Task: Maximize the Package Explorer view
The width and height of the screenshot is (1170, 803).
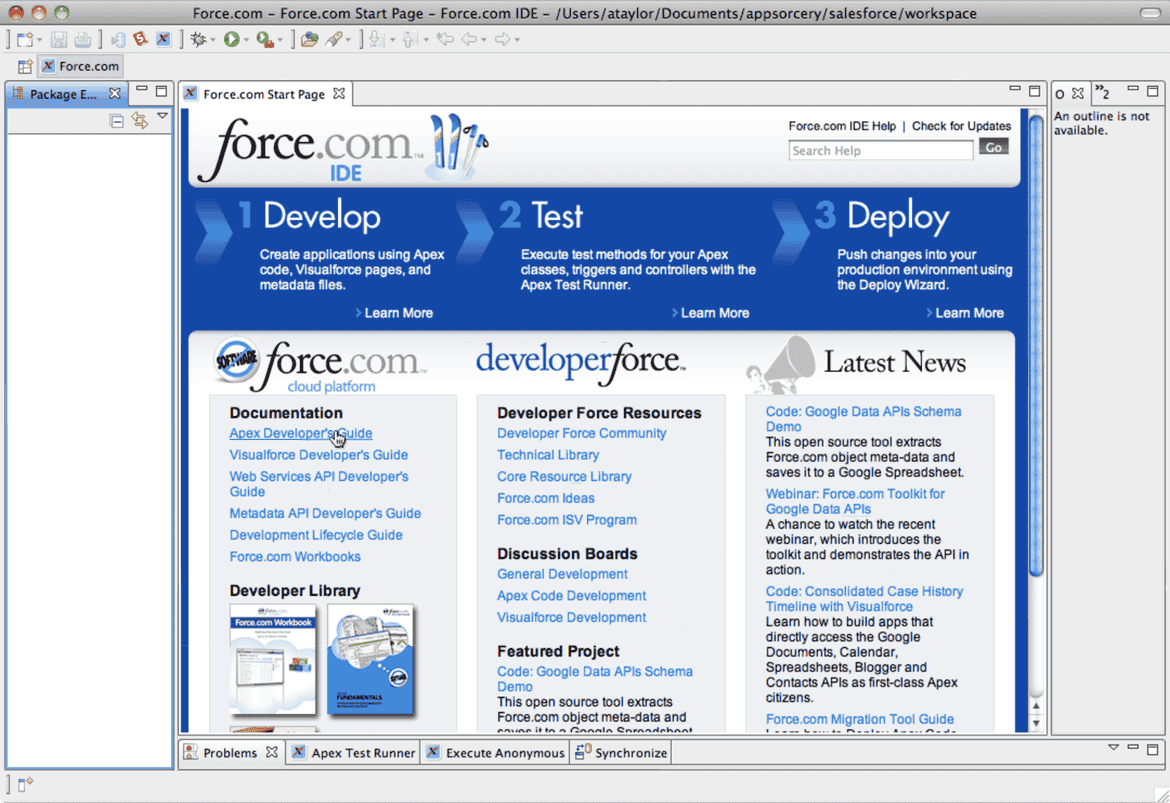Action: (x=161, y=91)
